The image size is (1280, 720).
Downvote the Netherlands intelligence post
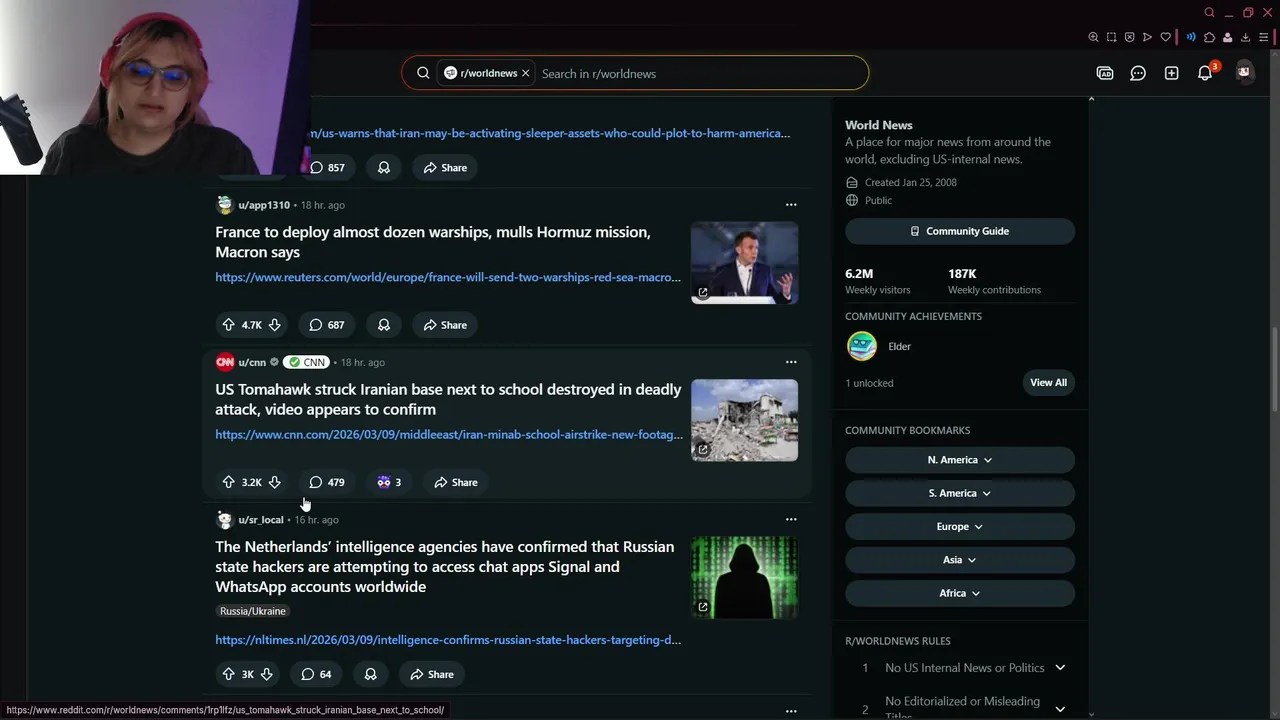tap(266, 674)
